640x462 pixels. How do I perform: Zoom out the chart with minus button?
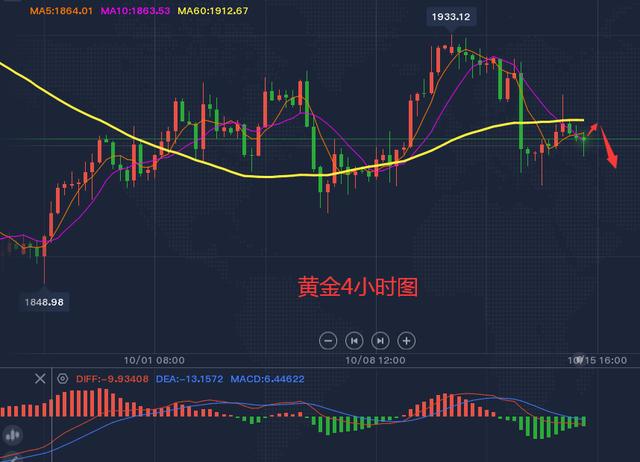click(328, 341)
